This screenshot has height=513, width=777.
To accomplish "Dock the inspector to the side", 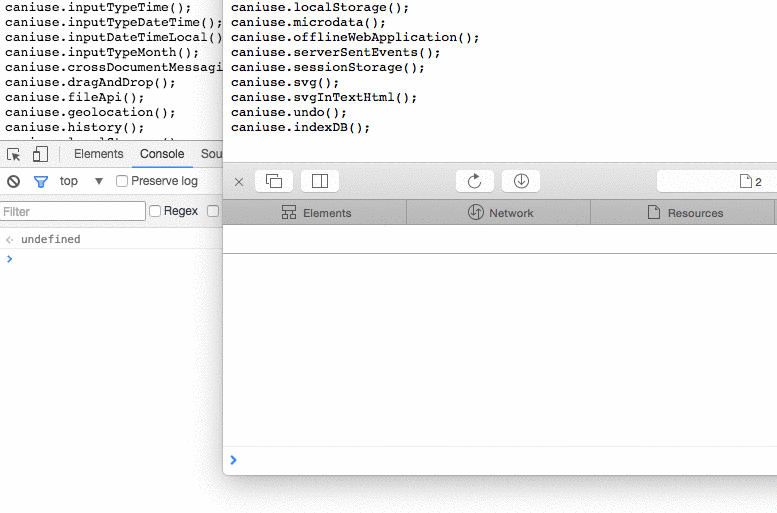I will pyautogui.click(x=320, y=181).
